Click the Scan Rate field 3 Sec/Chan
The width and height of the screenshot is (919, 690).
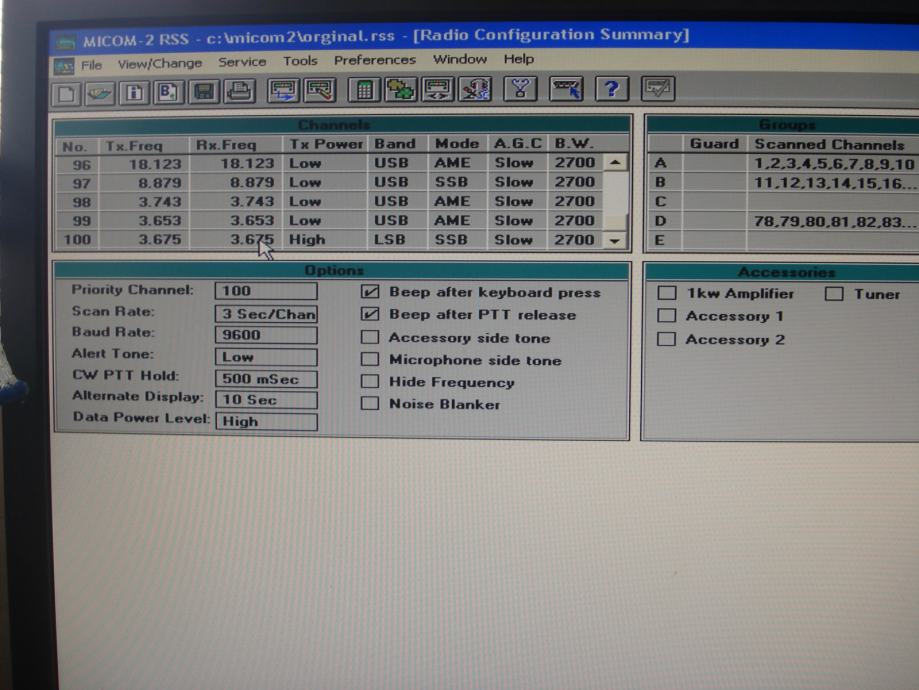266,314
